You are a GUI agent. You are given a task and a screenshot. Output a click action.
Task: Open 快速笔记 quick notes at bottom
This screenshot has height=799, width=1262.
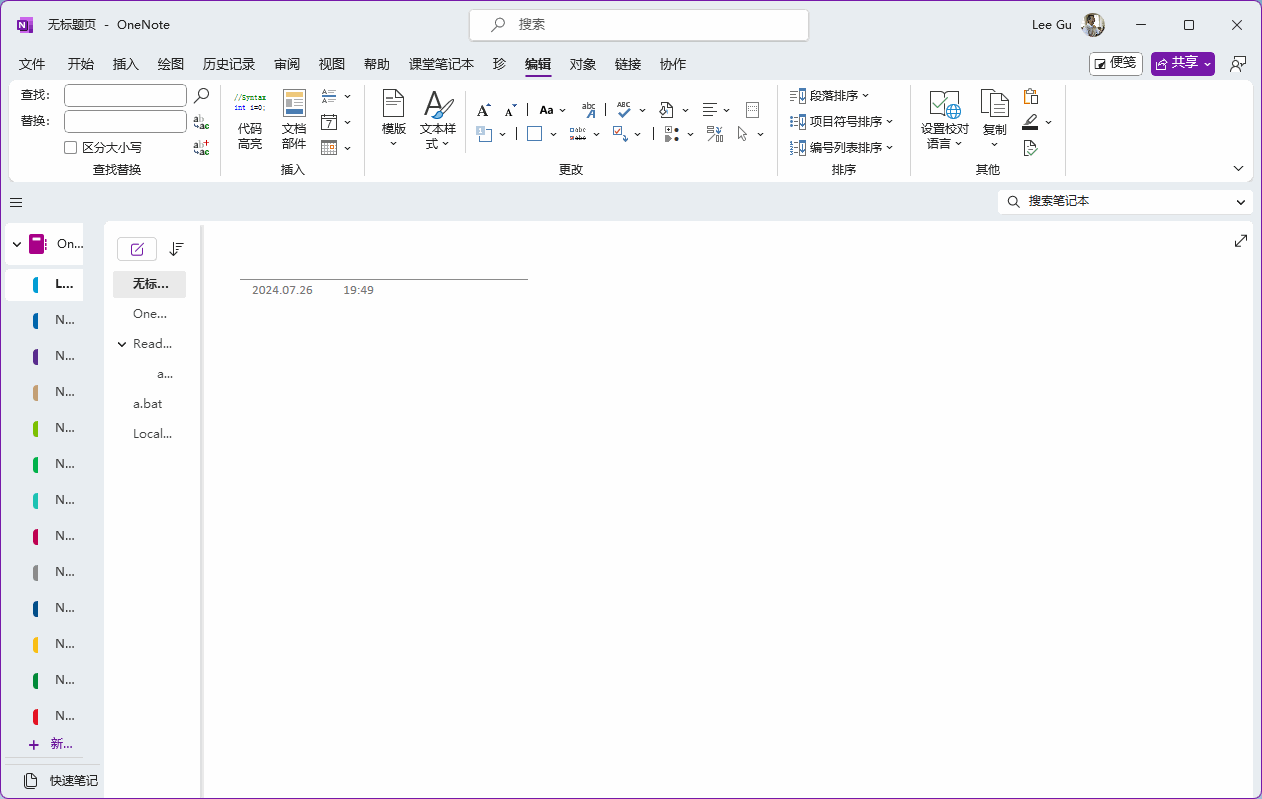tap(61, 780)
